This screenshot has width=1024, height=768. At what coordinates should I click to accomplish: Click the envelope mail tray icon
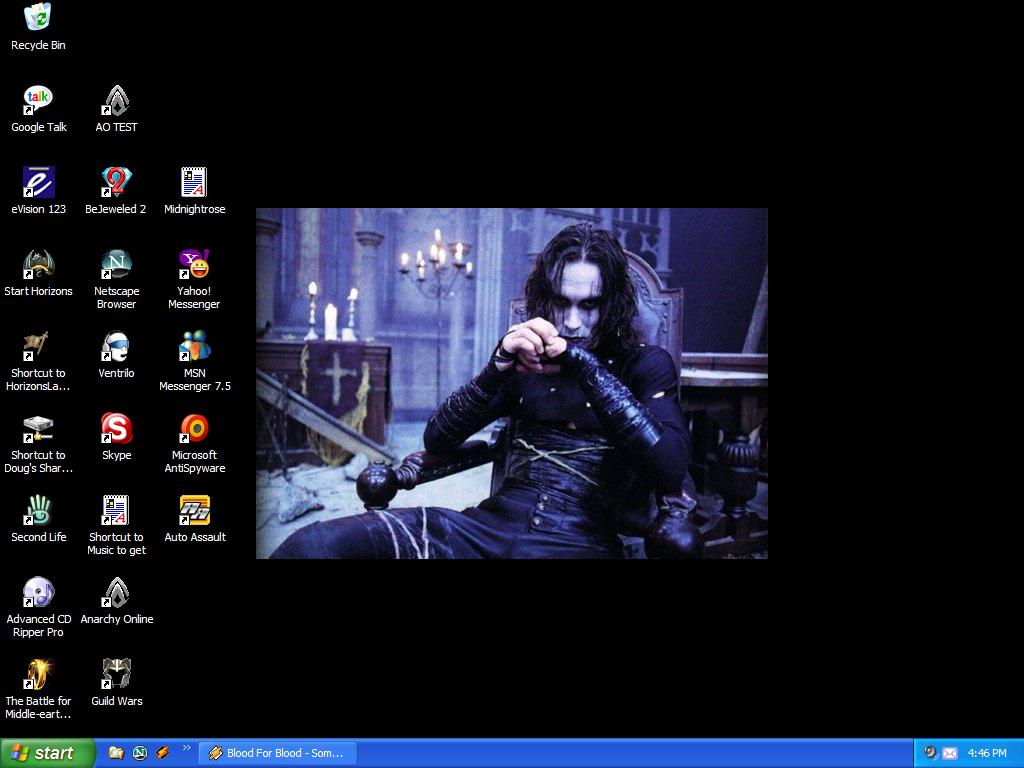point(949,753)
